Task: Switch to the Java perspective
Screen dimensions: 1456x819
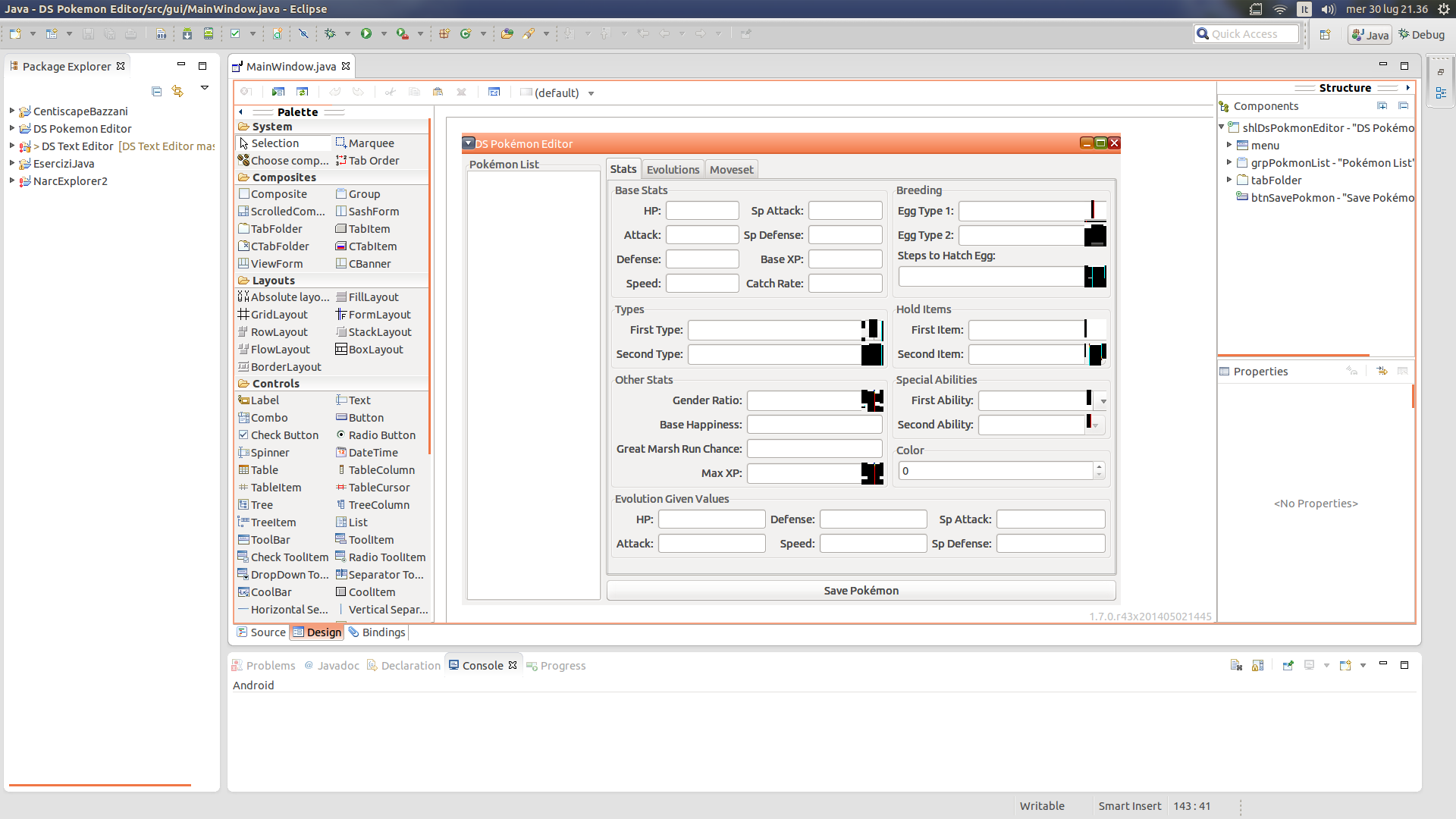Action: [x=1370, y=35]
